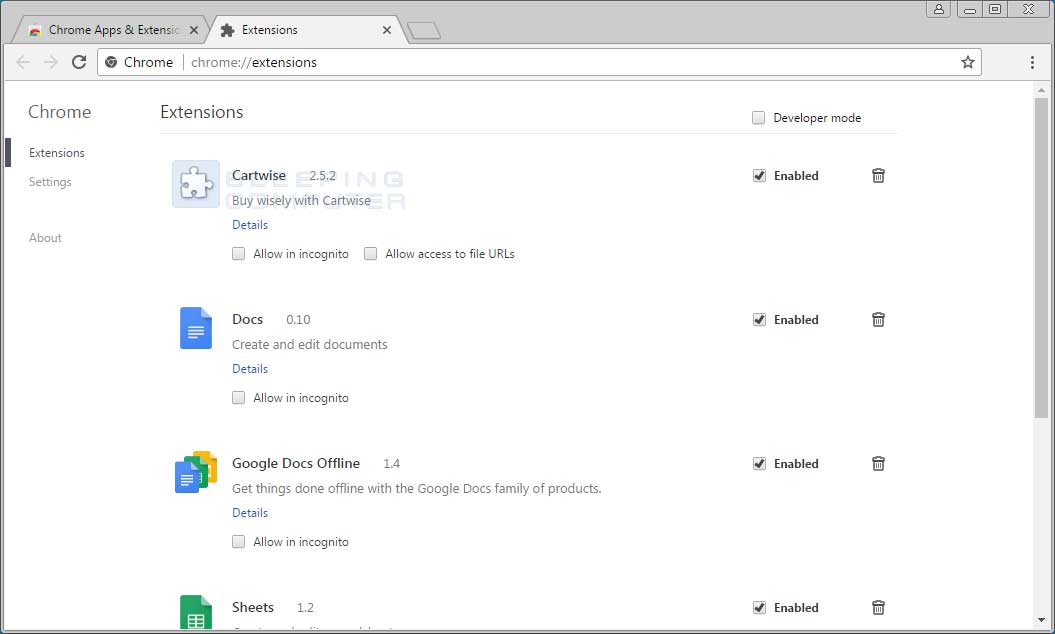Click Cartwise version 2.5.2 text
The width and height of the screenshot is (1055, 634).
[x=322, y=176]
